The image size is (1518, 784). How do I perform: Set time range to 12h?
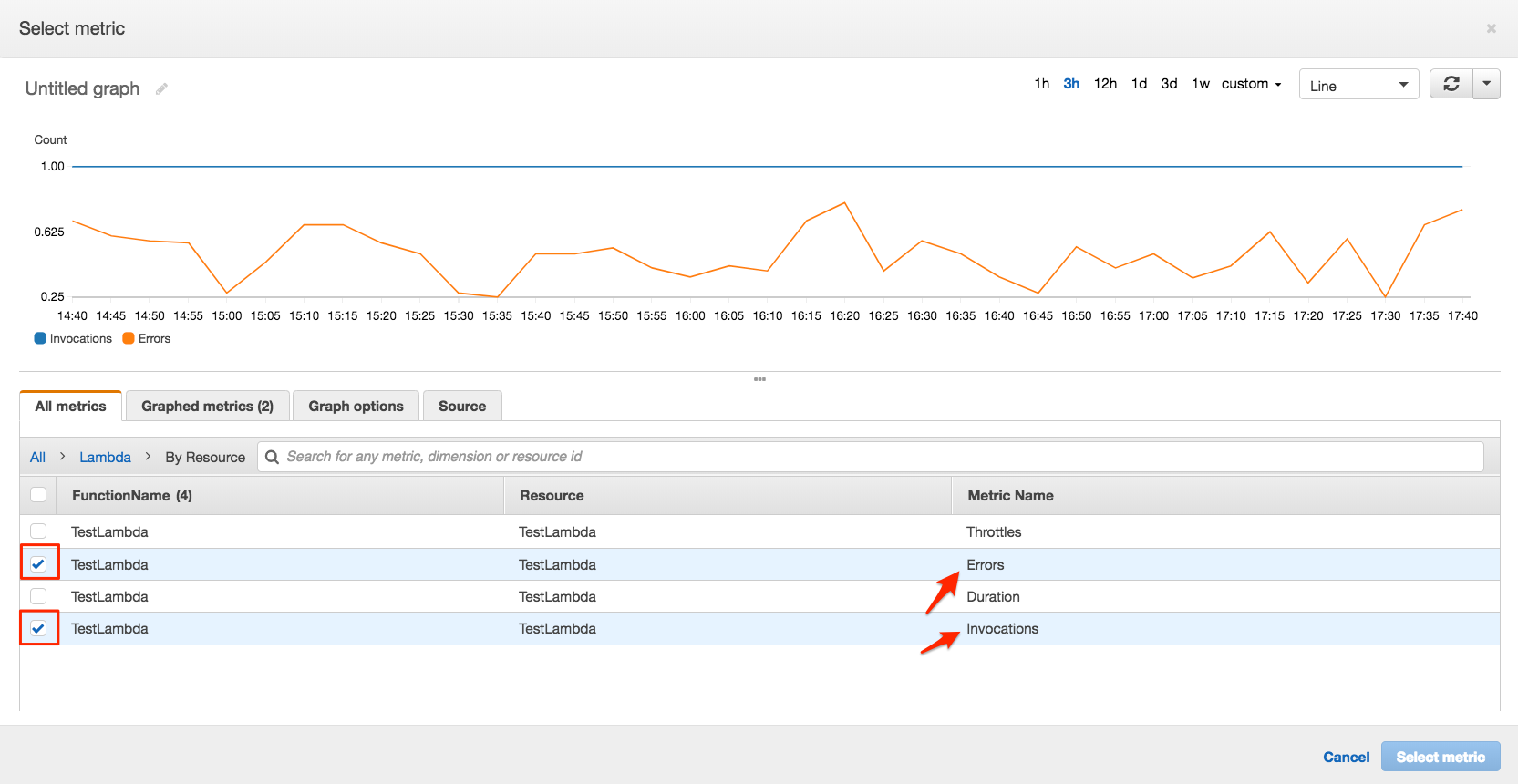pyautogui.click(x=1105, y=84)
